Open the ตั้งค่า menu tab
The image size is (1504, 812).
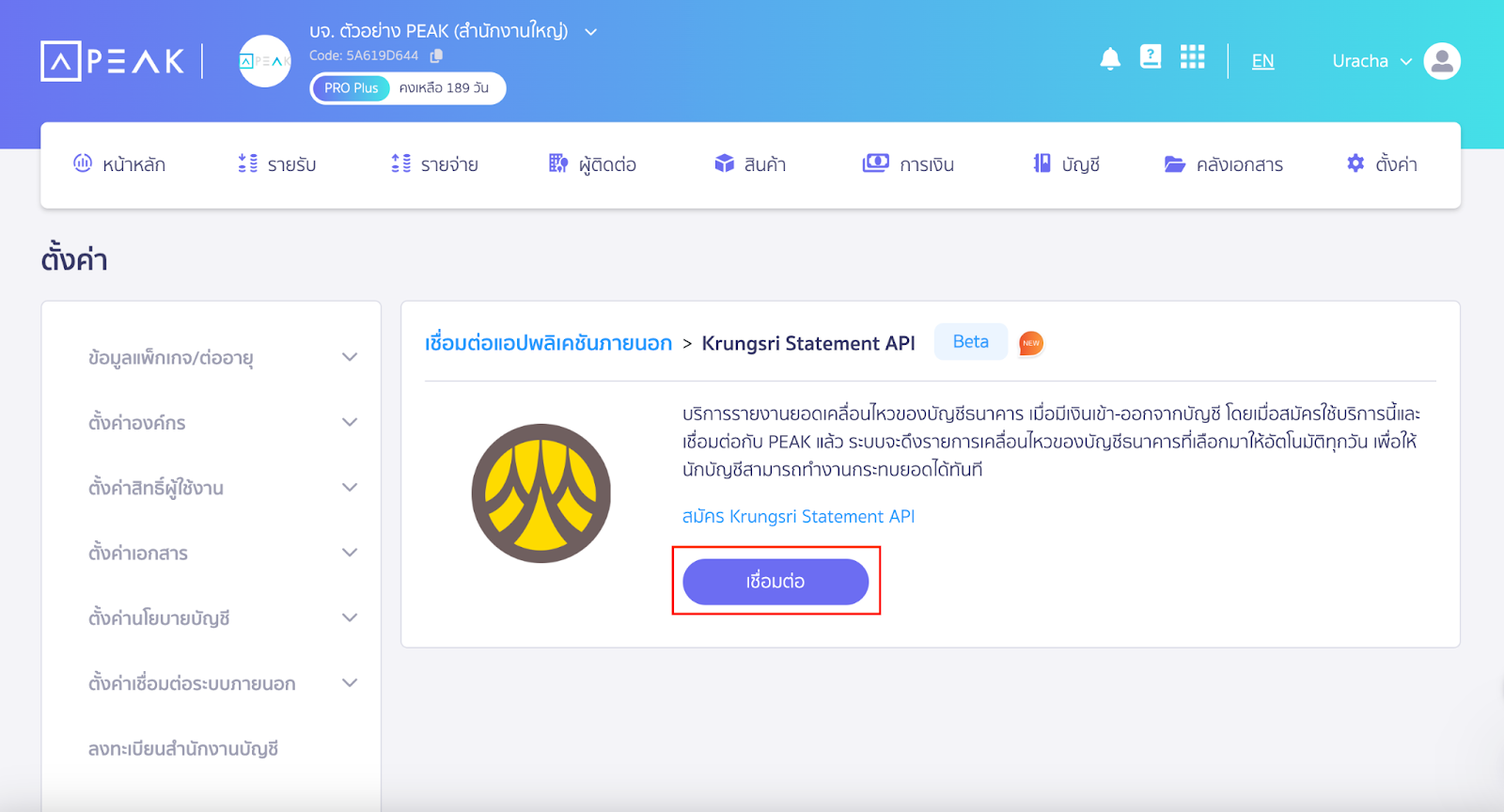[x=1382, y=164]
